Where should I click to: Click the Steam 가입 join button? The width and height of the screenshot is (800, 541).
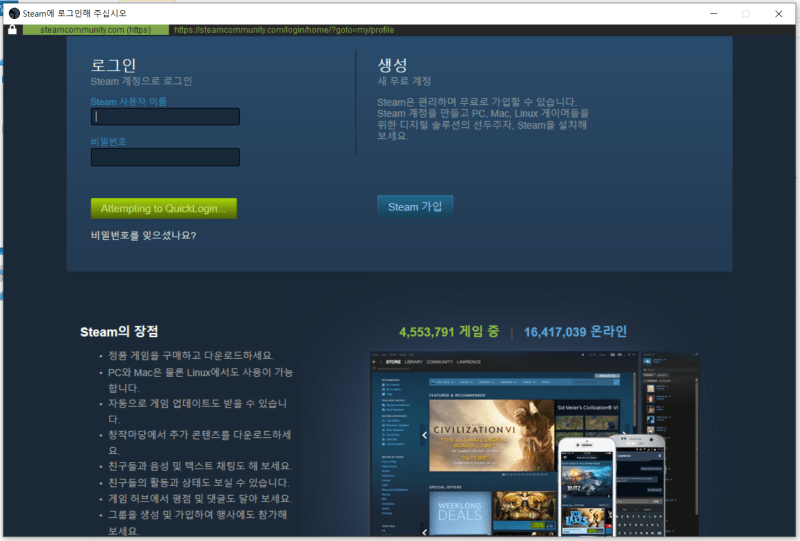coord(415,207)
